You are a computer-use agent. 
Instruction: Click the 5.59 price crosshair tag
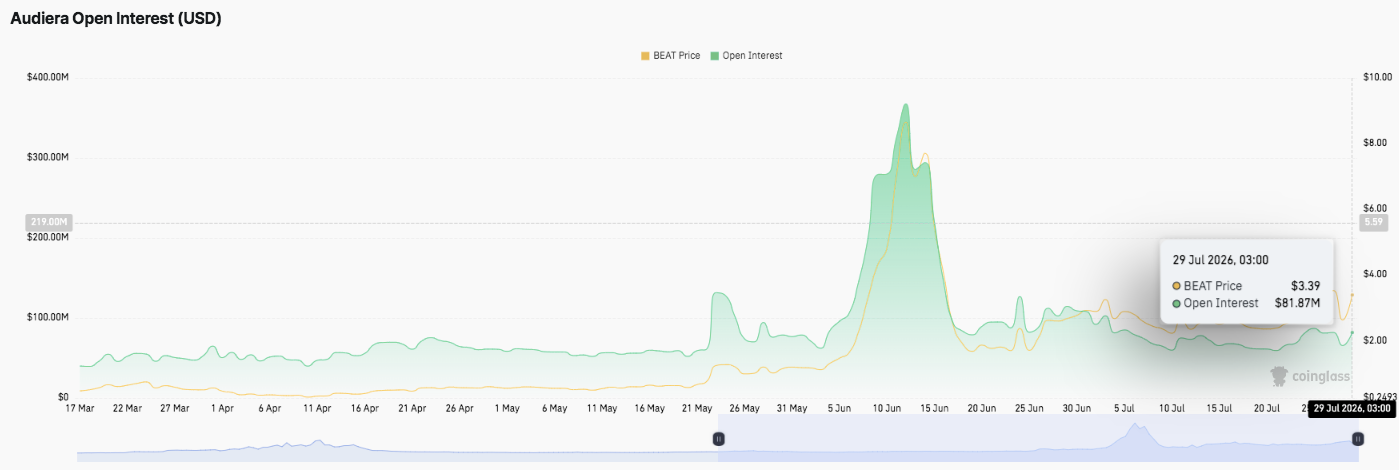(x=1373, y=222)
